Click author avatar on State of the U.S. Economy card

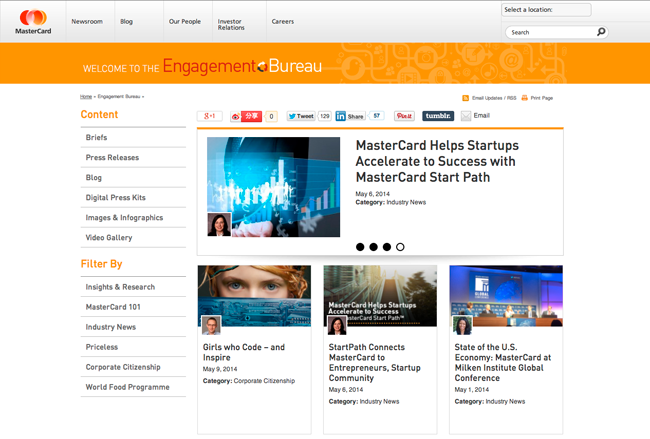pos(462,325)
